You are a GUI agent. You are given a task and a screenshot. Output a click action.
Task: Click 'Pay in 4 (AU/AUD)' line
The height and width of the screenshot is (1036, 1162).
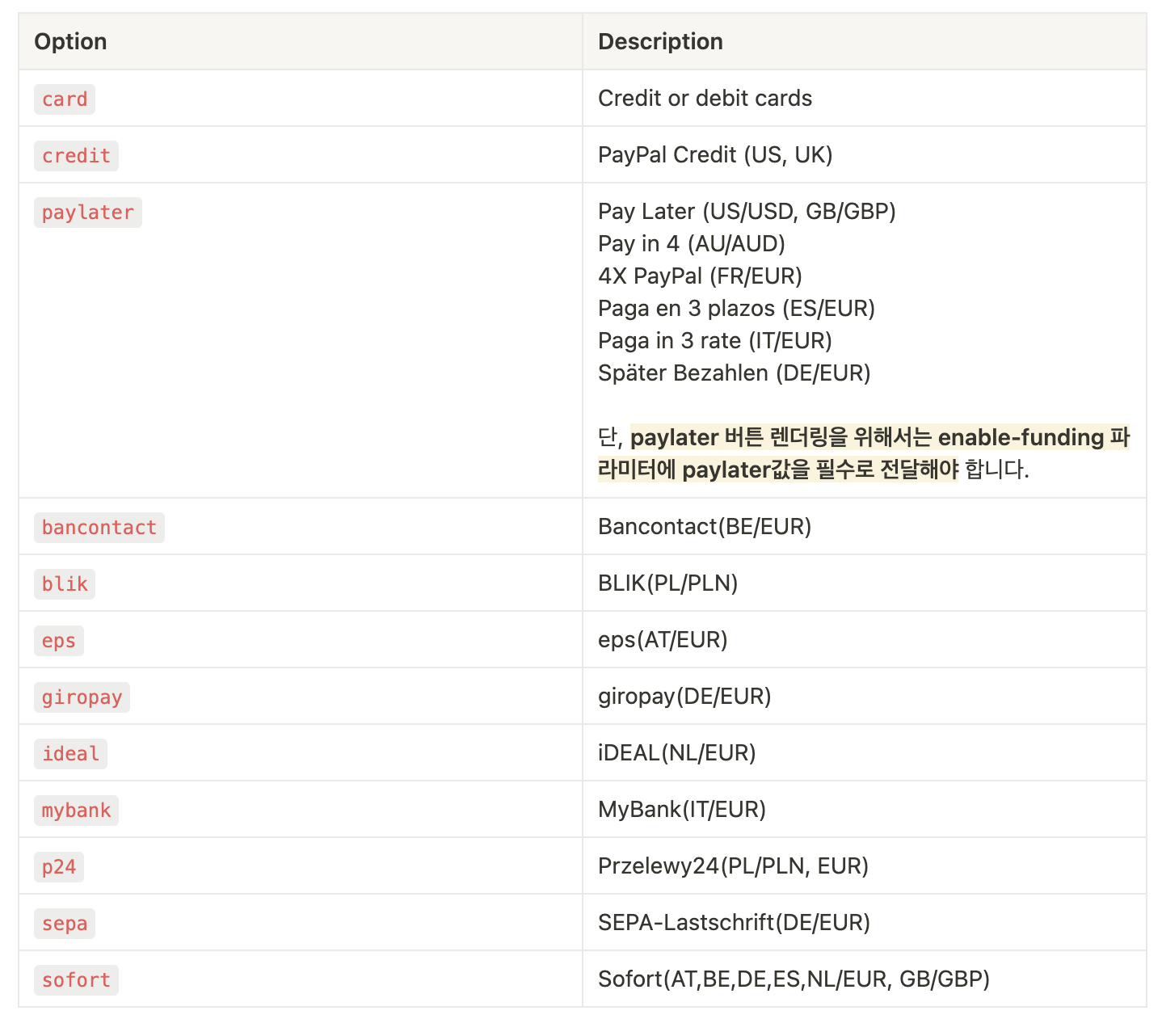[x=692, y=243]
